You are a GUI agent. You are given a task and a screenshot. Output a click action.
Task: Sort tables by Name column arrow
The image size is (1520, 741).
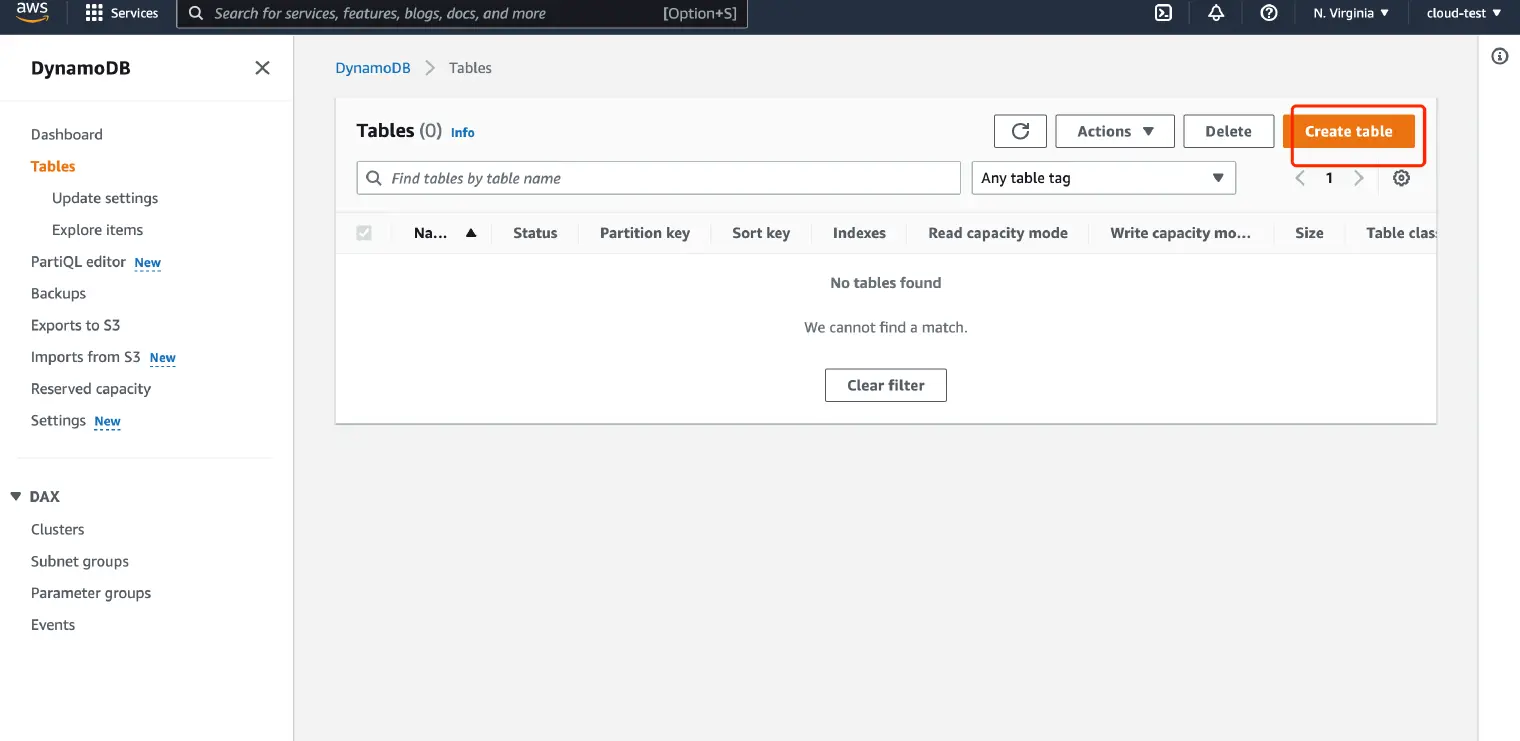471,233
